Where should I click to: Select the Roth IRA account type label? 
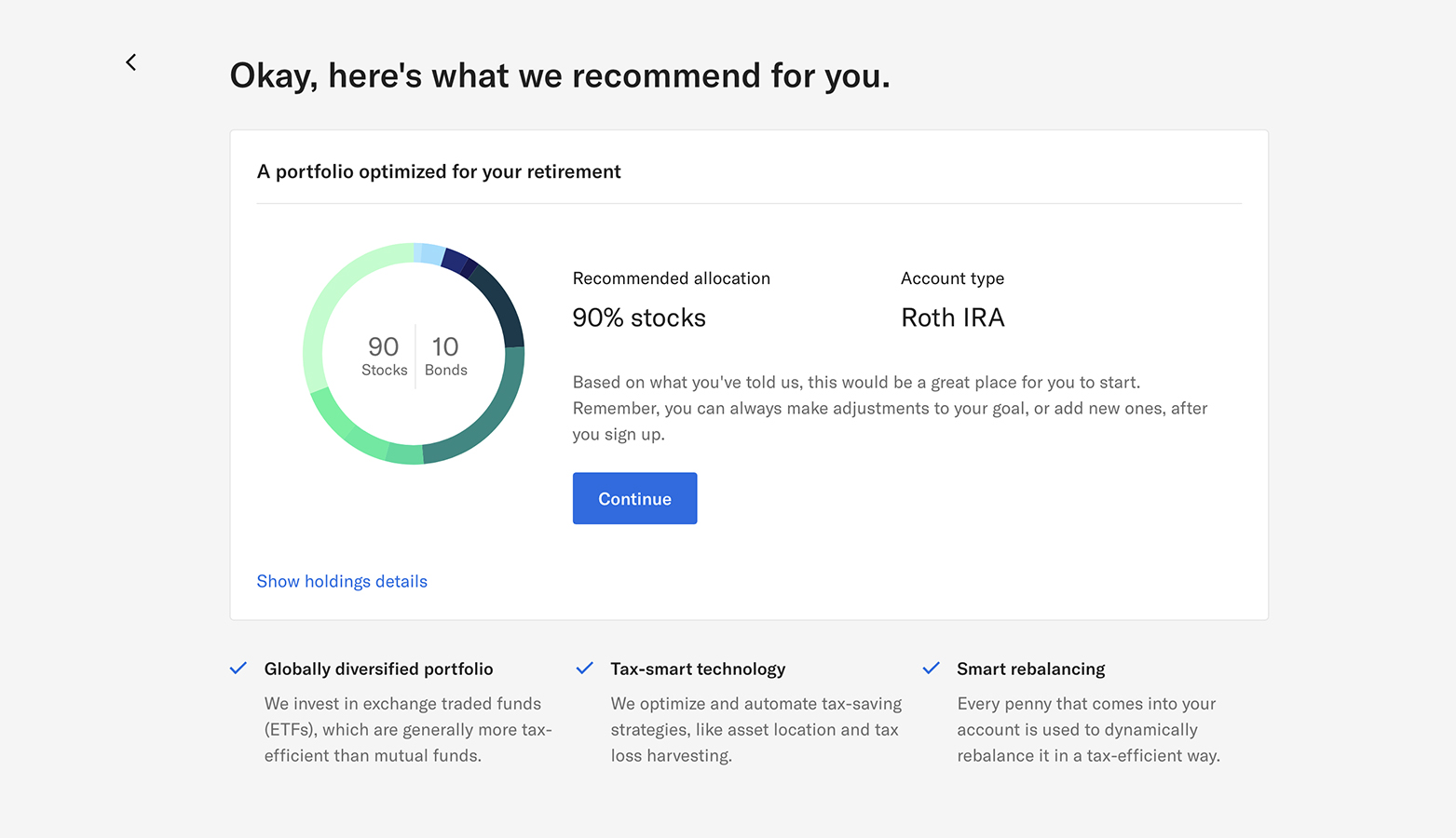pyautogui.click(x=953, y=318)
